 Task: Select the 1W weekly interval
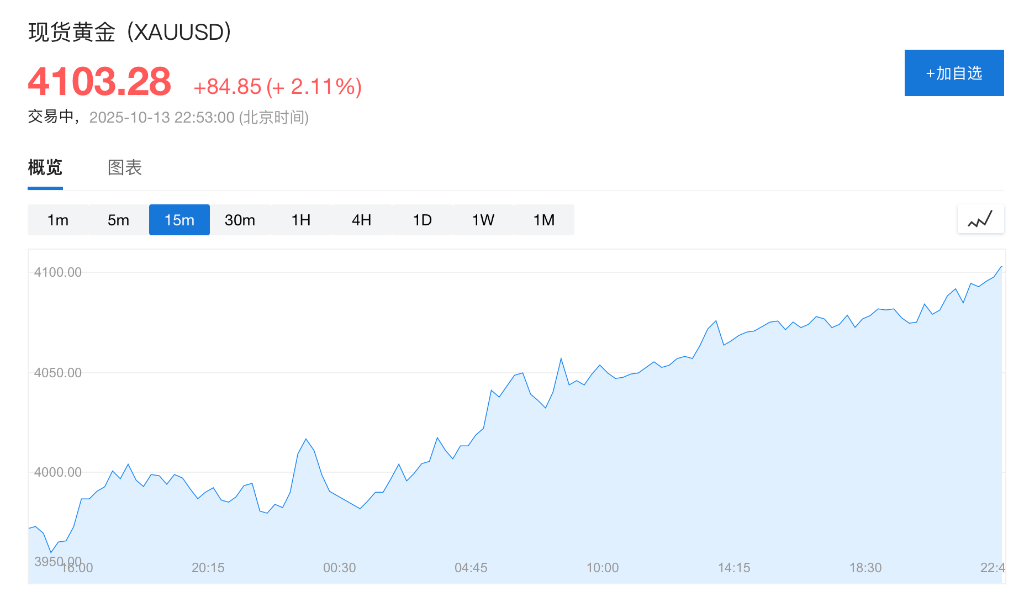(483, 220)
